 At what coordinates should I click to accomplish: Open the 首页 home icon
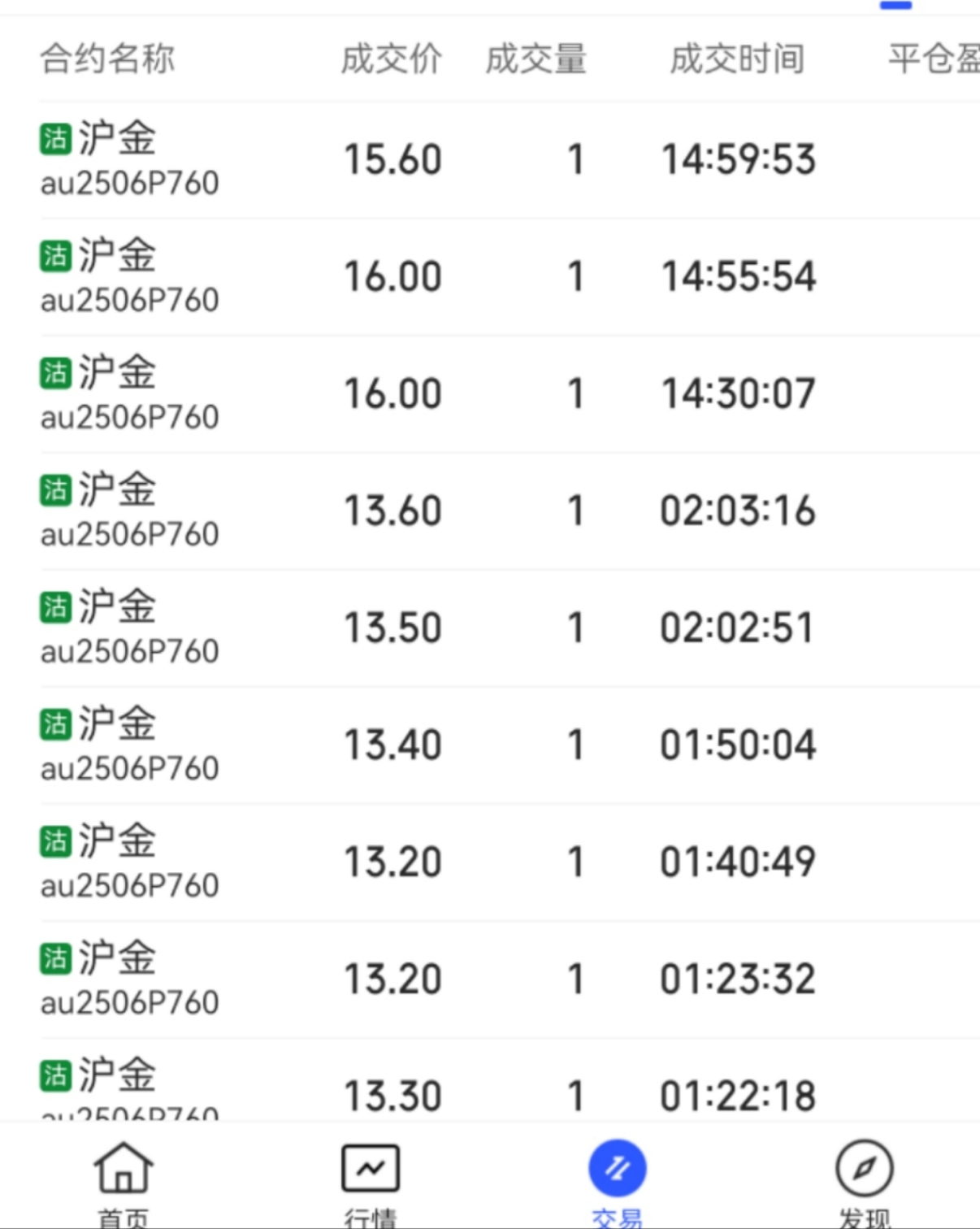tap(124, 1167)
